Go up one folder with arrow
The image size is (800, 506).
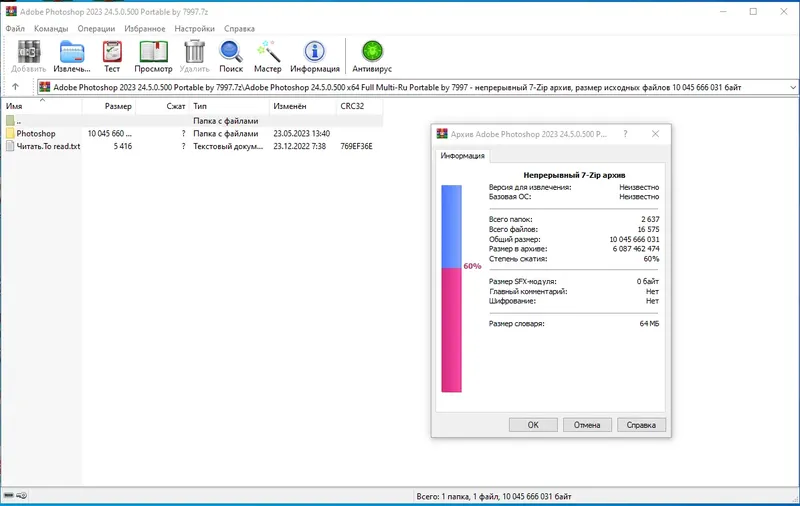15,87
